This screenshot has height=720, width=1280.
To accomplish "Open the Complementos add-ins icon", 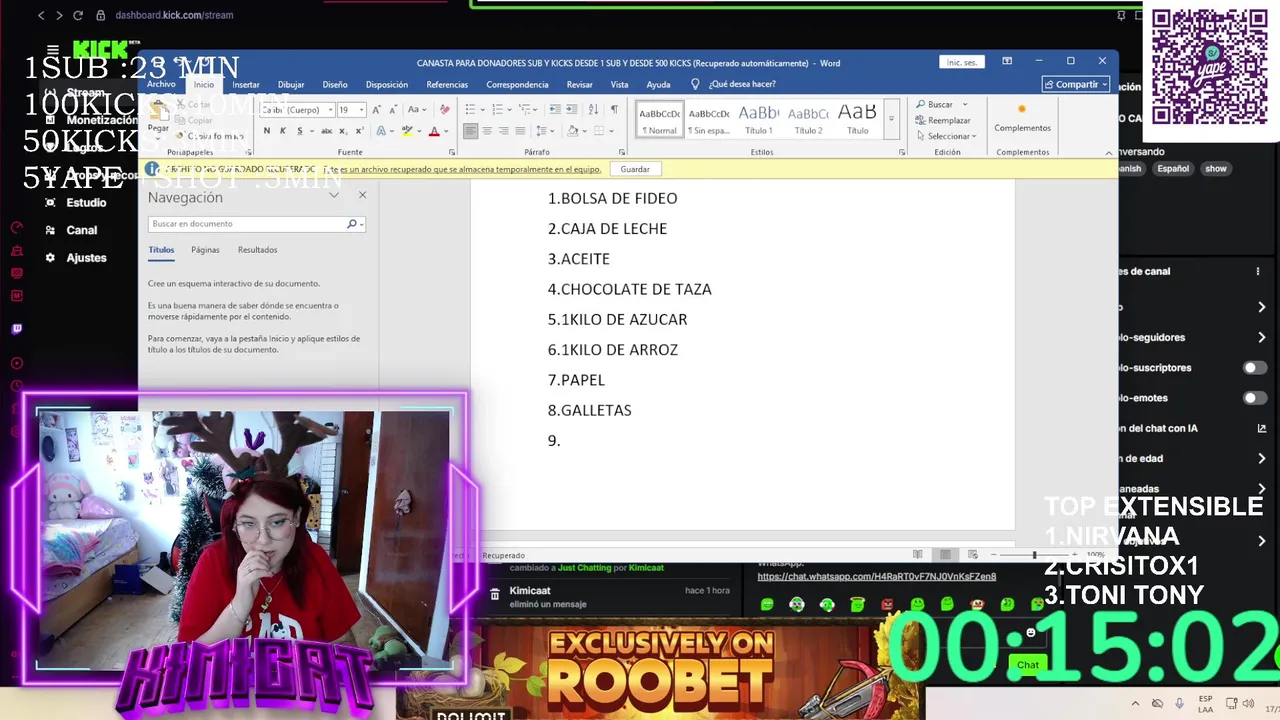I will point(1022,110).
